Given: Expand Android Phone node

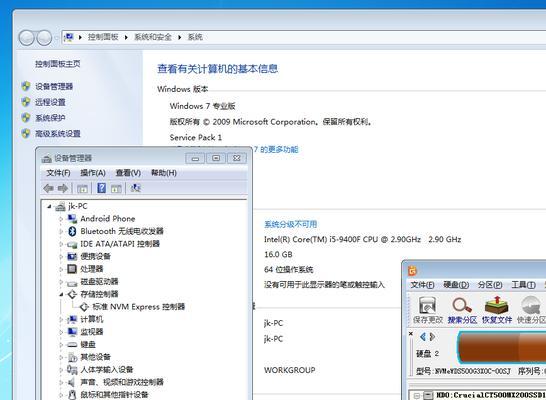Looking at the screenshot, I should tap(61, 219).
